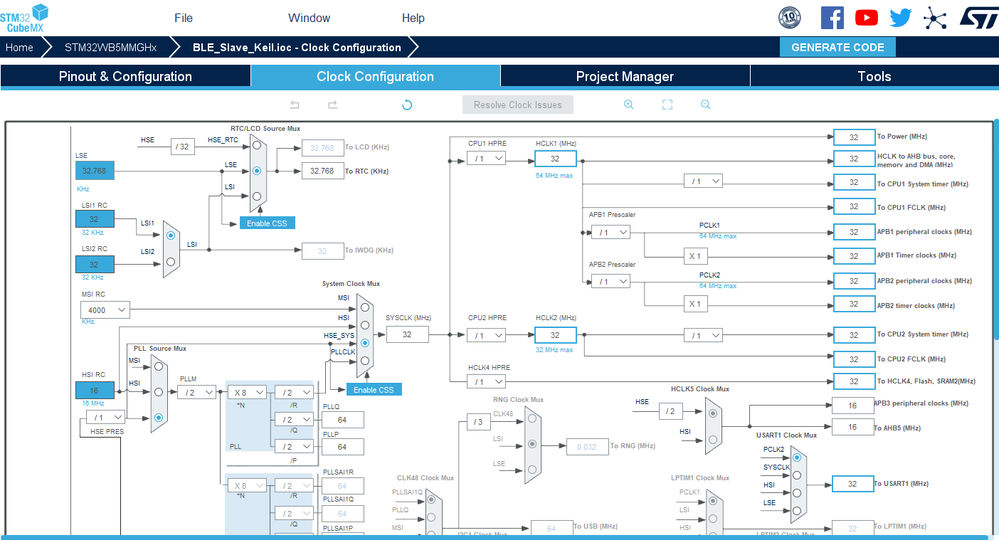Open the APB2 Prescaler dropdown
This screenshot has width=999, height=540.
coord(611,281)
